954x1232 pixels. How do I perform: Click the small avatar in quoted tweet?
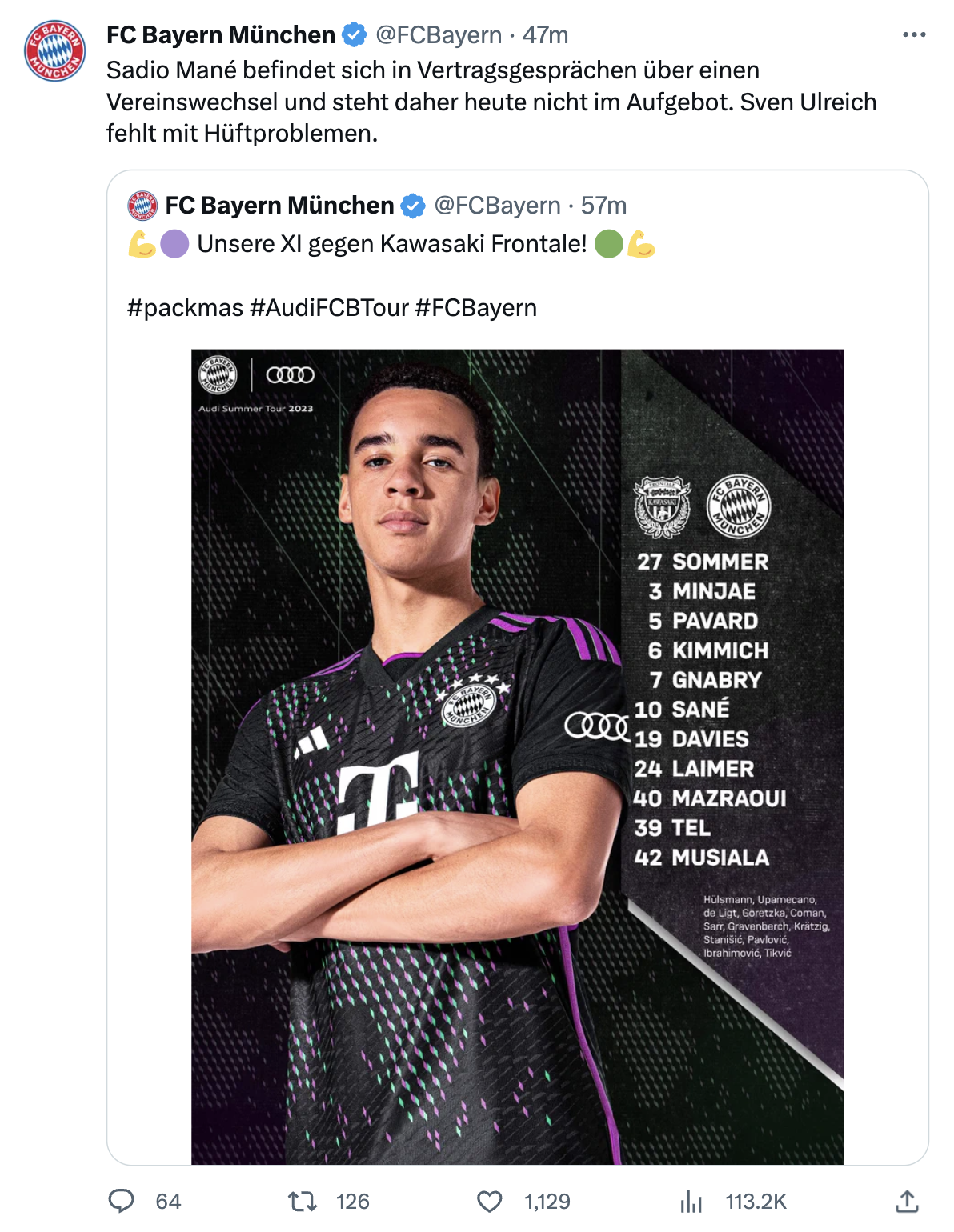pyautogui.click(x=142, y=206)
